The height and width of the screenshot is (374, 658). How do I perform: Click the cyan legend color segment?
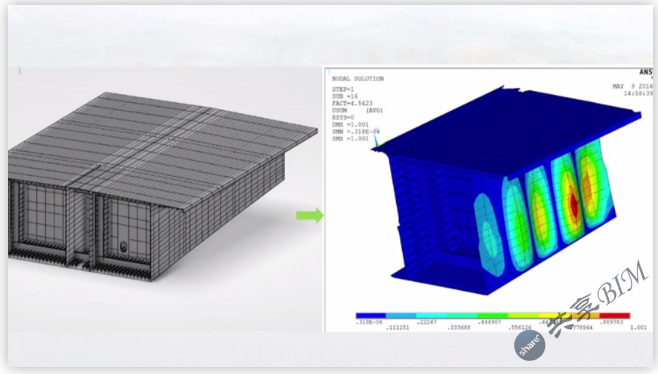pyautogui.click(x=432, y=315)
